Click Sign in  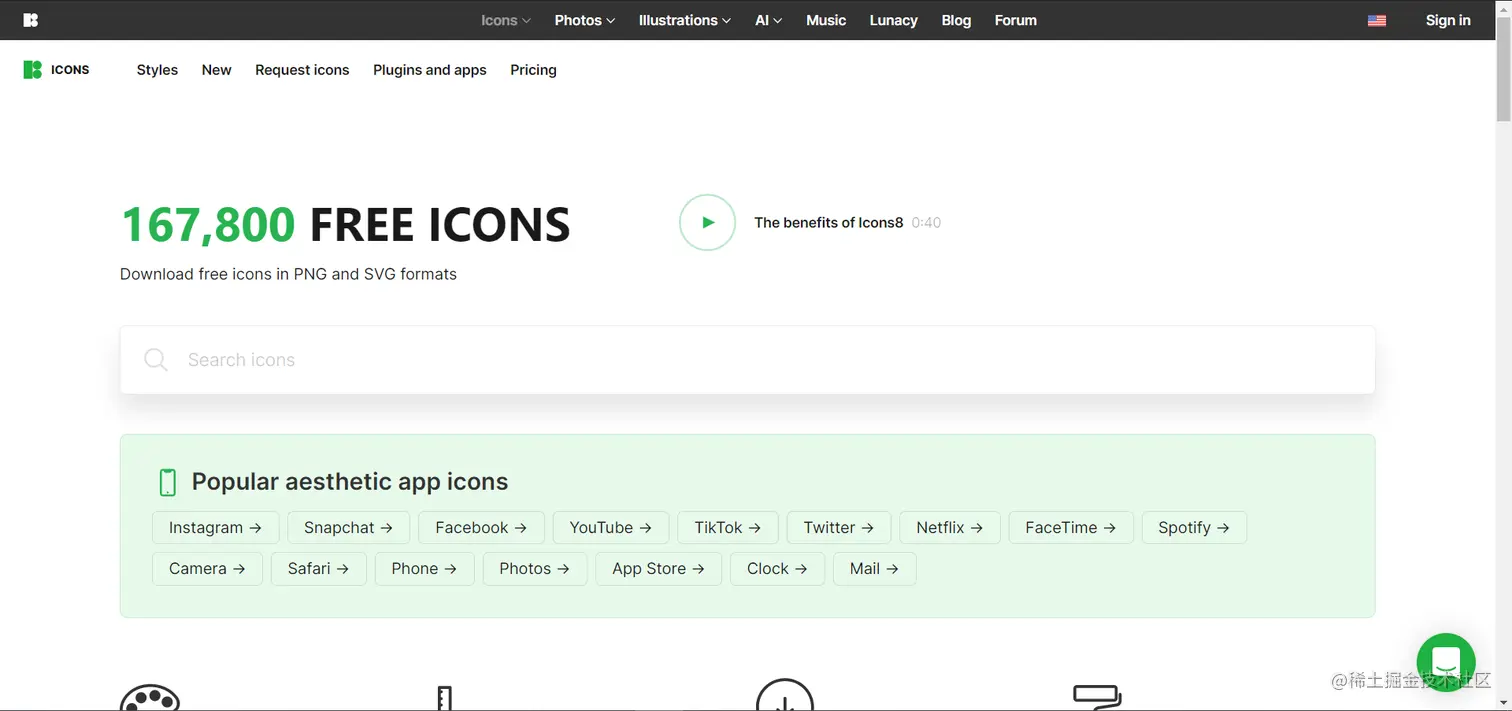(x=1448, y=20)
